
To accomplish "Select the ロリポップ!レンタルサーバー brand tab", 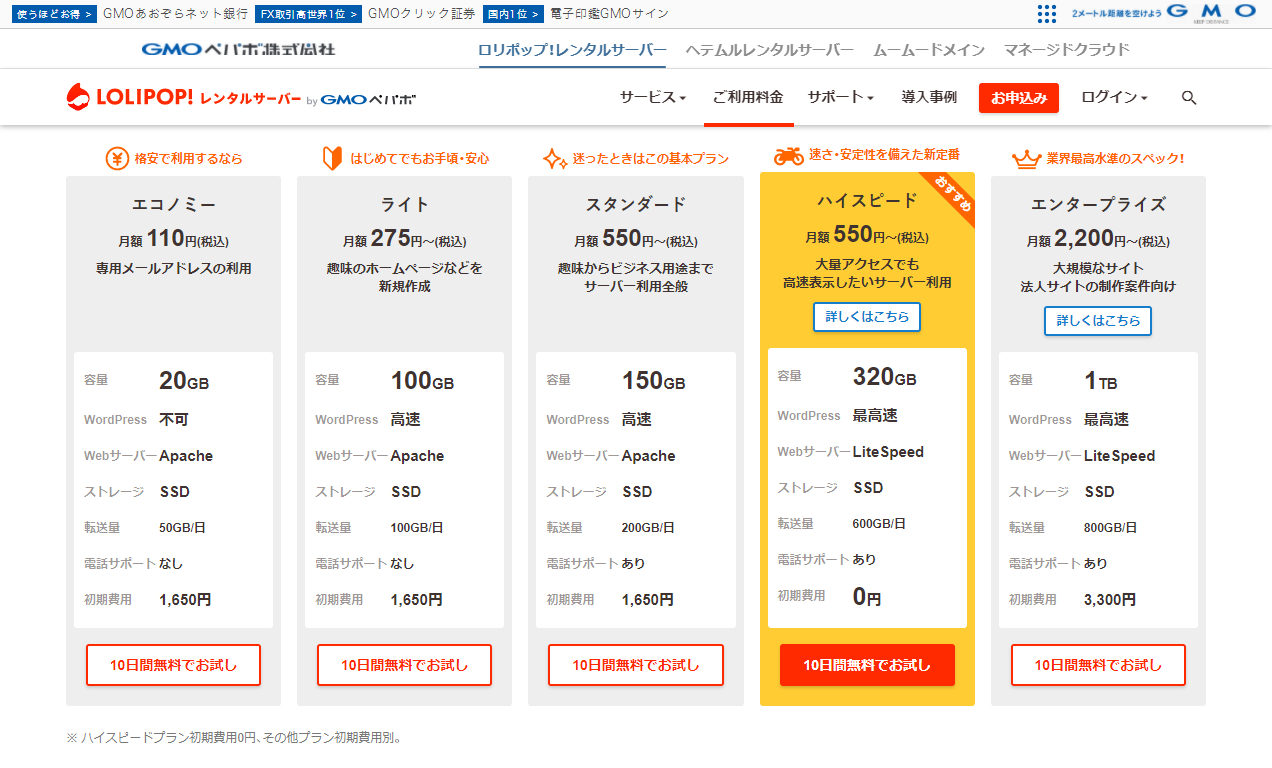I will coord(572,49).
